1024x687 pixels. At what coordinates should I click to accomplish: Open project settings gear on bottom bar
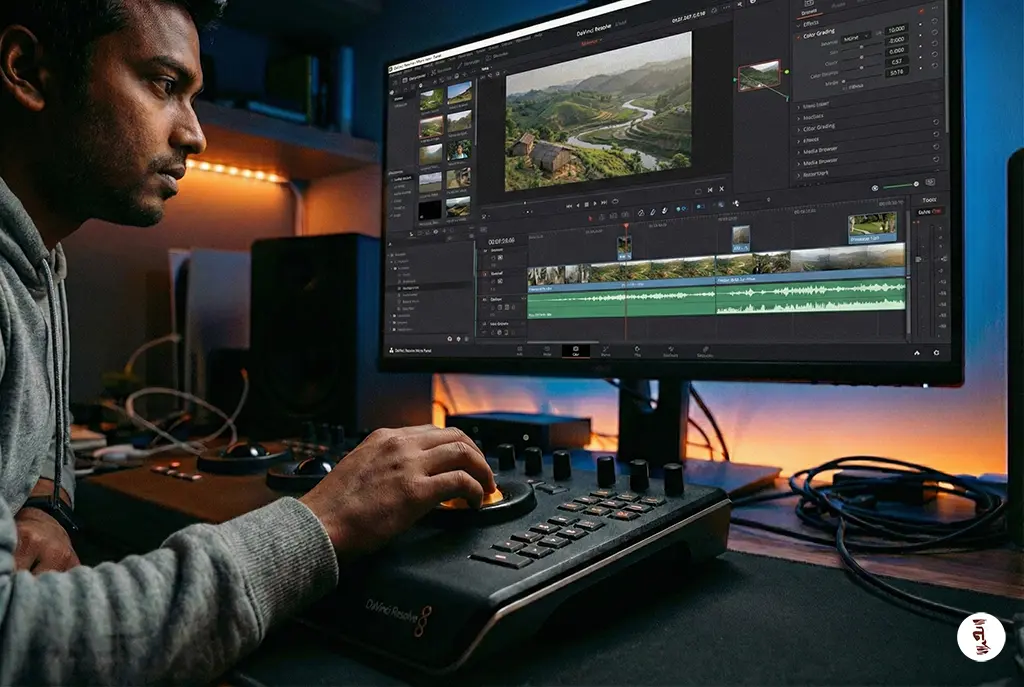936,353
